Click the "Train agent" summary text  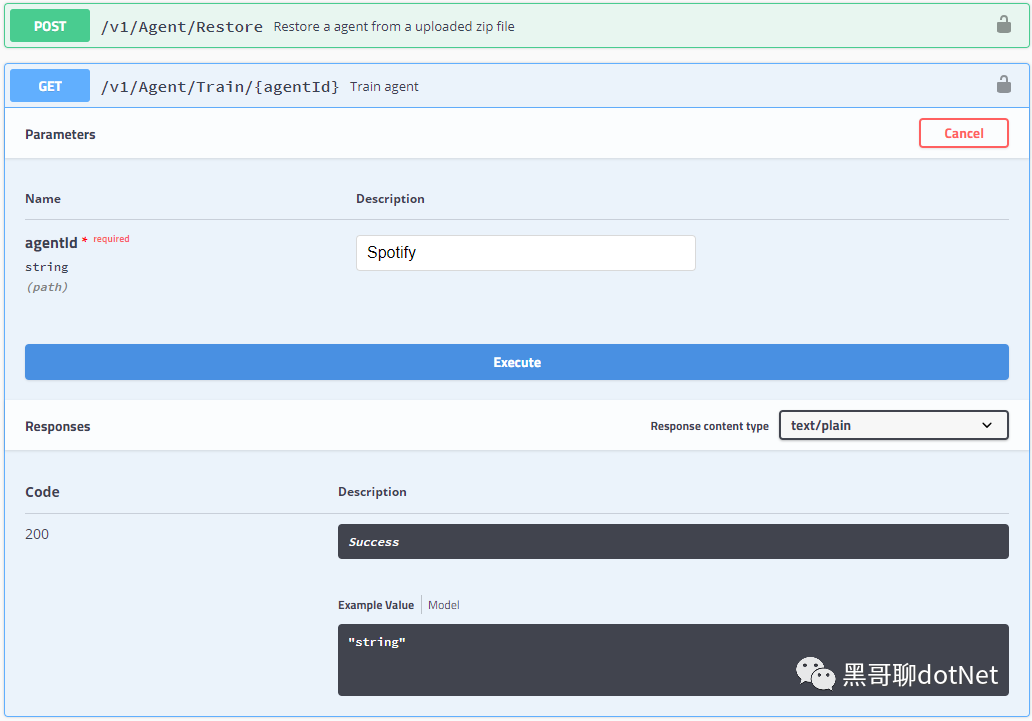tap(384, 87)
